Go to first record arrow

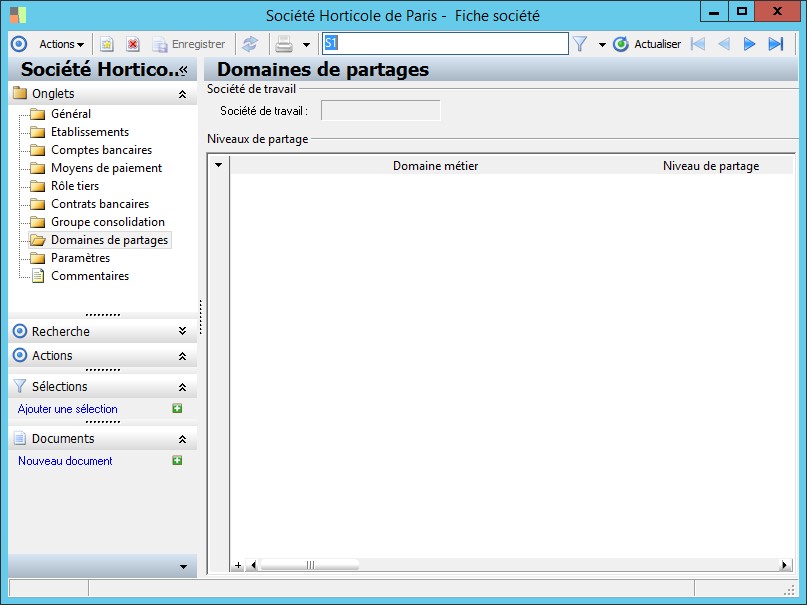click(698, 44)
